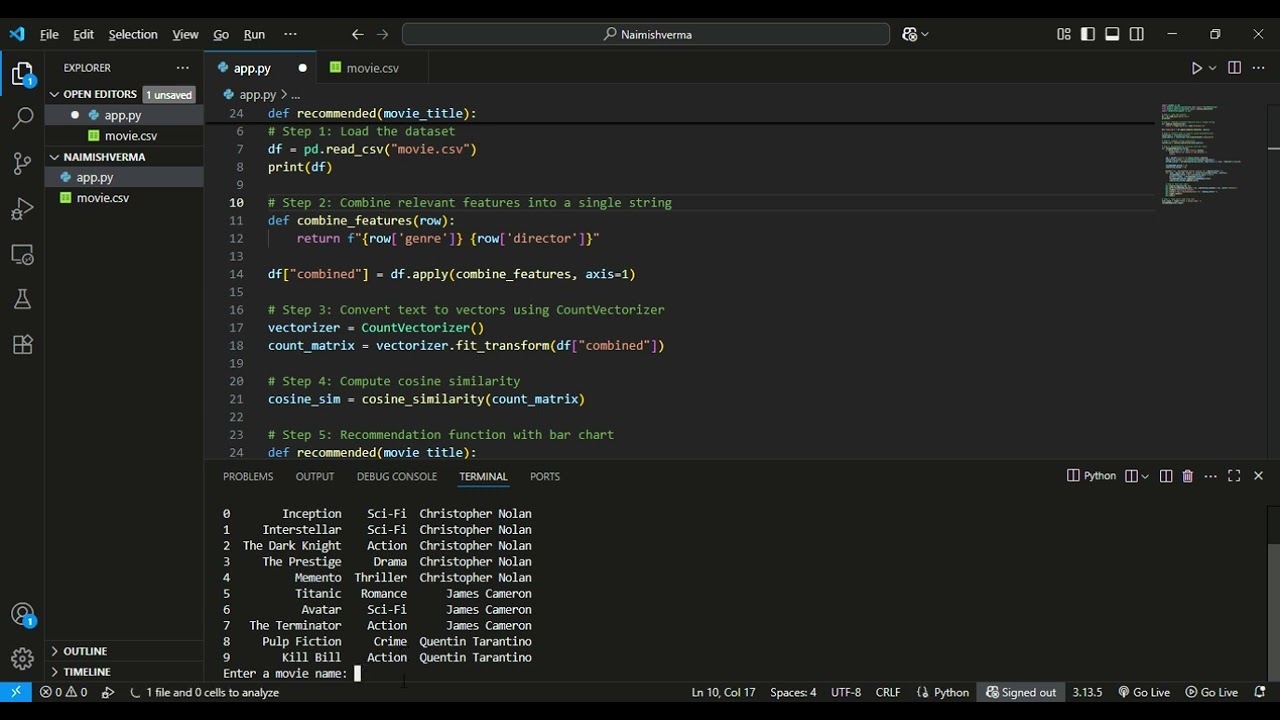The width and height of the screenshot is (1280, 720).
Task: Run the Python file with play button
Action: [x=1196, y=68]
